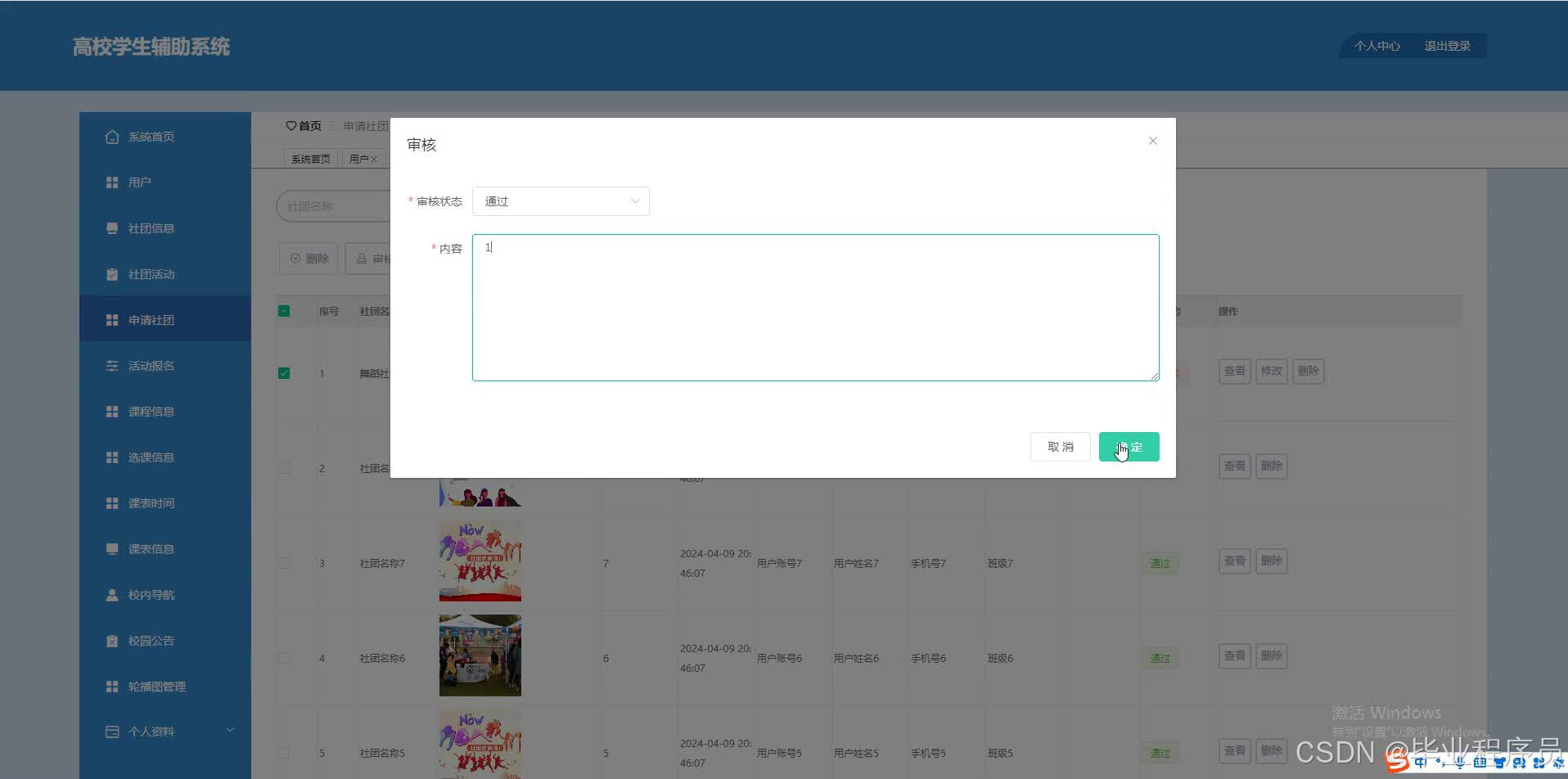Click the 社团名称 search field

coord(333,206)
